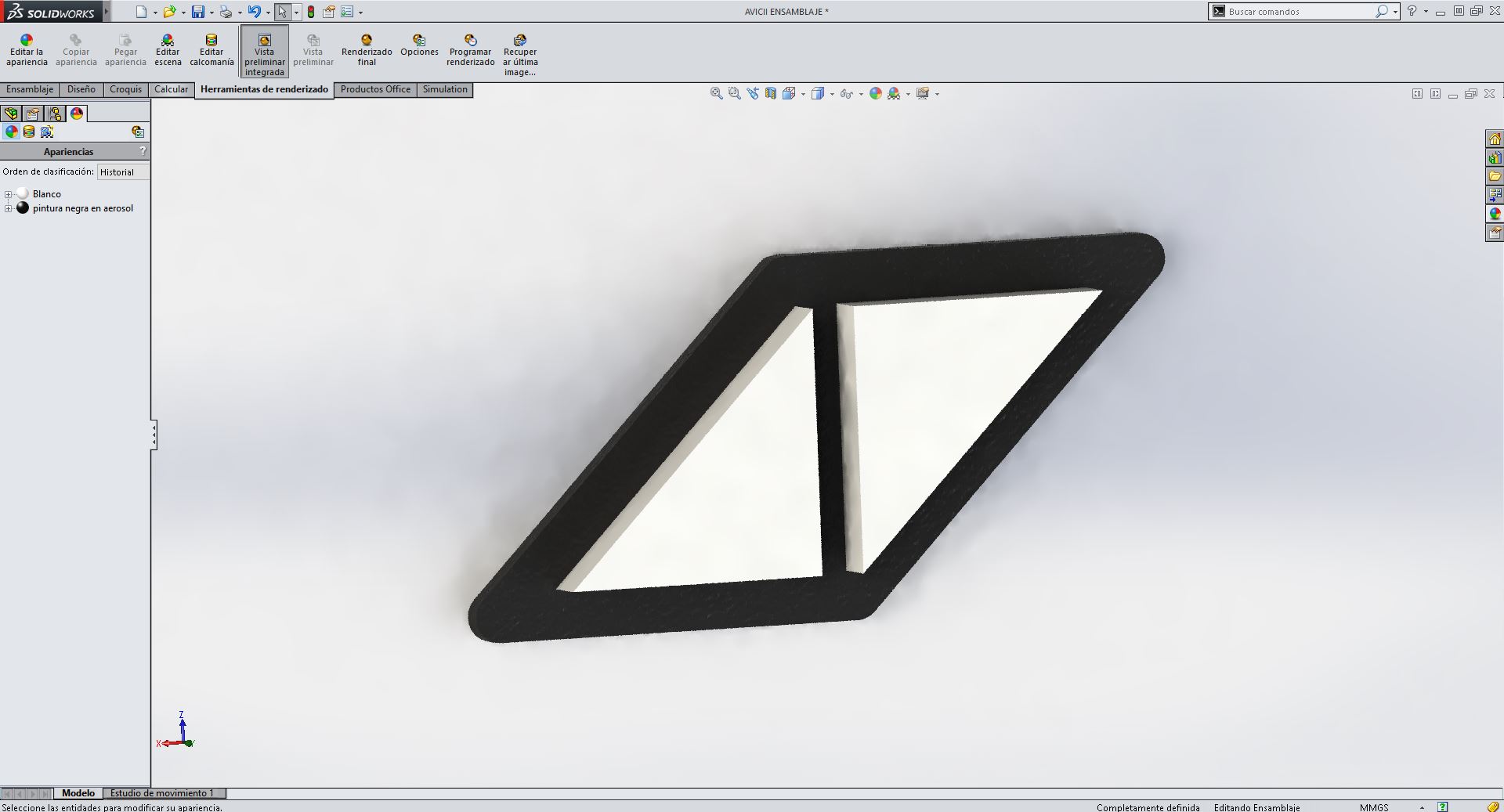This screenshot has height=812, width=1504.
Task: Toggle the Section View icon
Action: 771,93
